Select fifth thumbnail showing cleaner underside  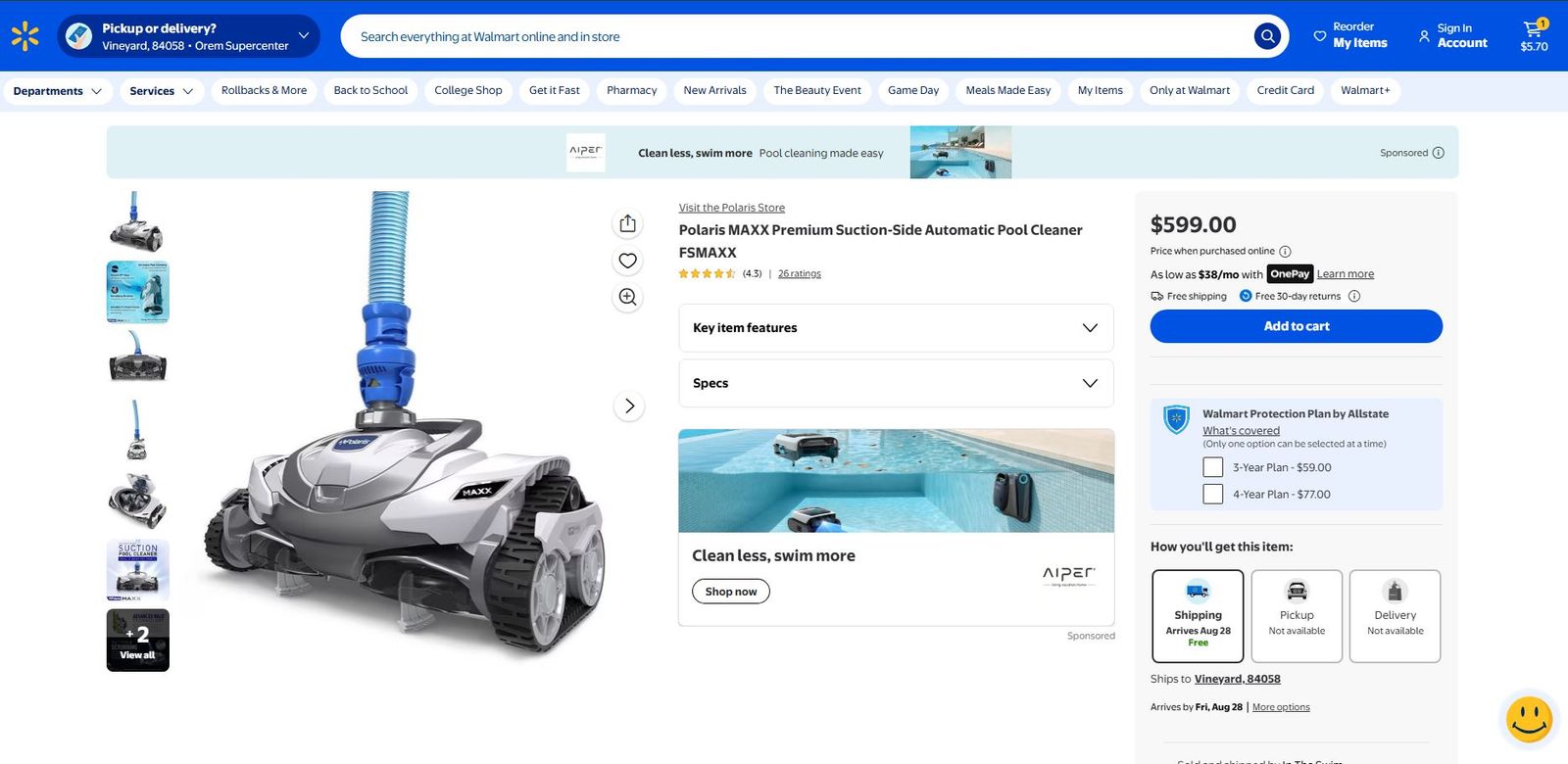point(137,501)
